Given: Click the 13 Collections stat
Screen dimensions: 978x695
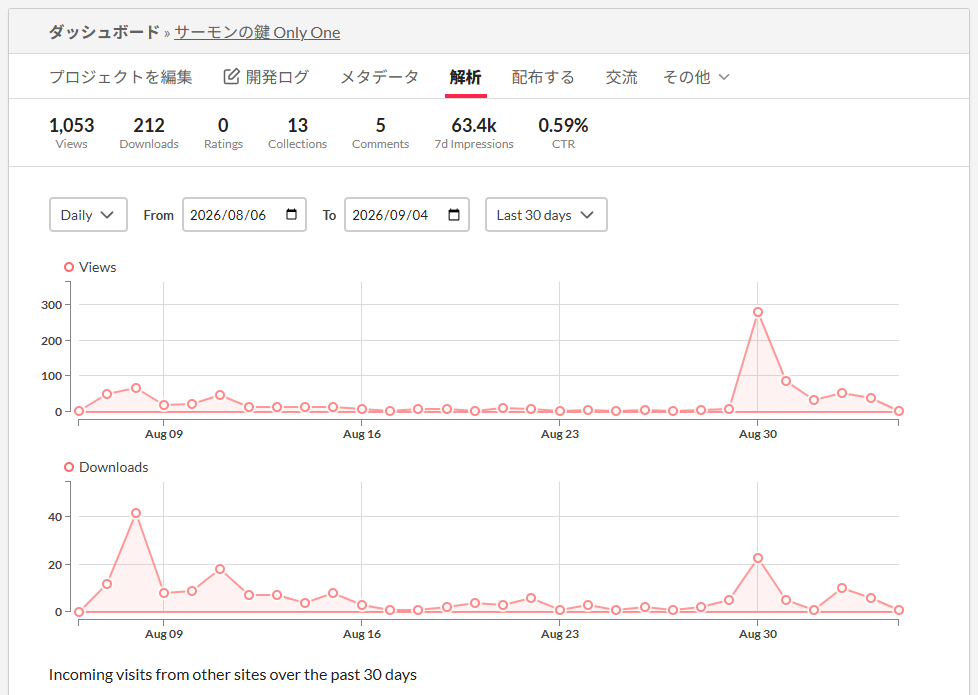Looking at the screenshot, I should 298,133.
